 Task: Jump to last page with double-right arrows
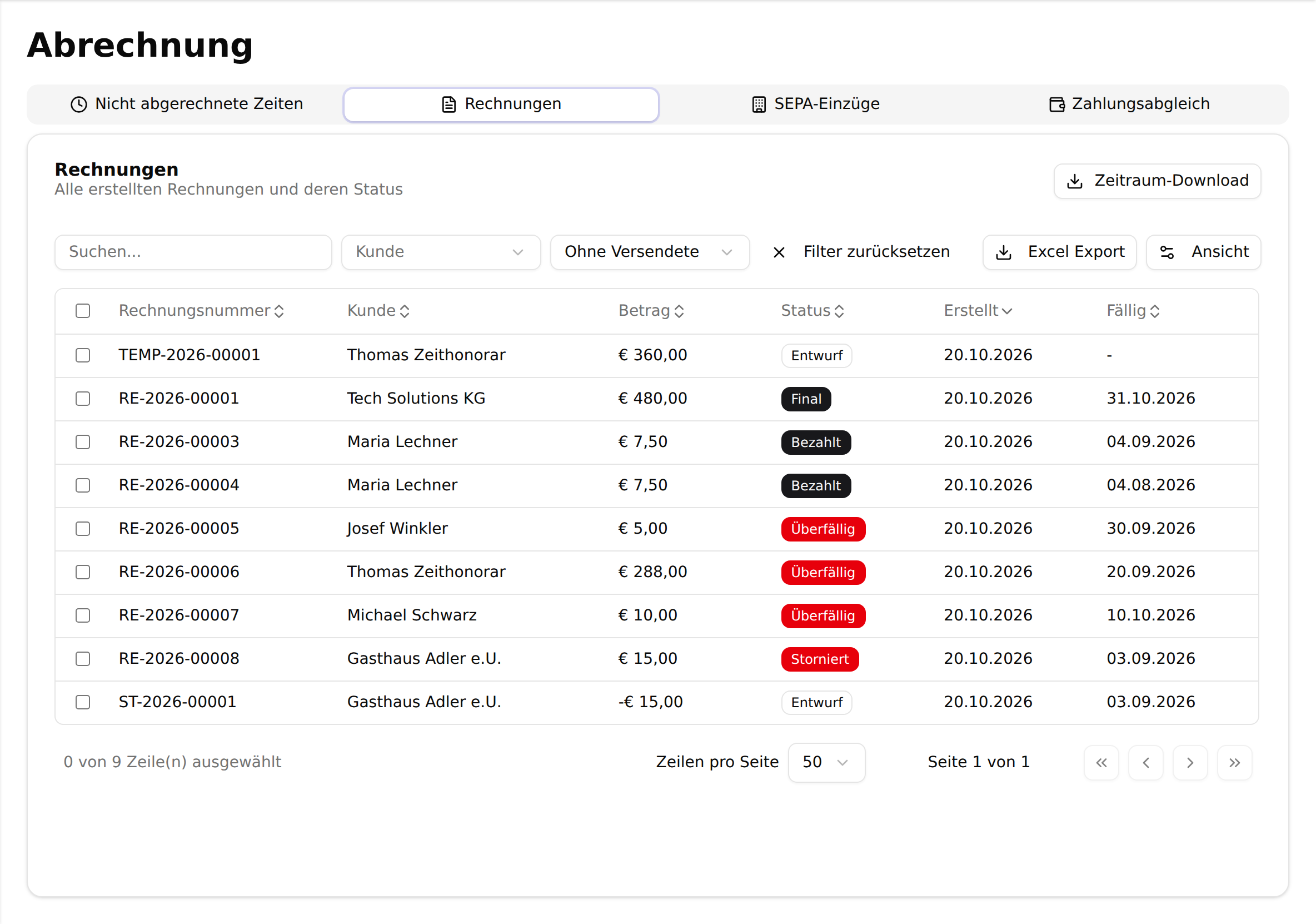tap(1235, 763)
